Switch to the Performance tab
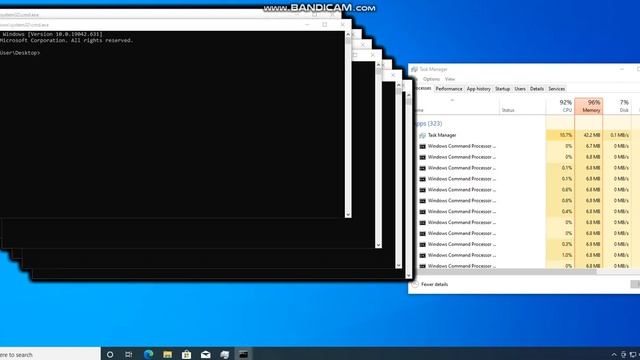Viewport: 640px width, 360px height. click(x=449, y=89)
